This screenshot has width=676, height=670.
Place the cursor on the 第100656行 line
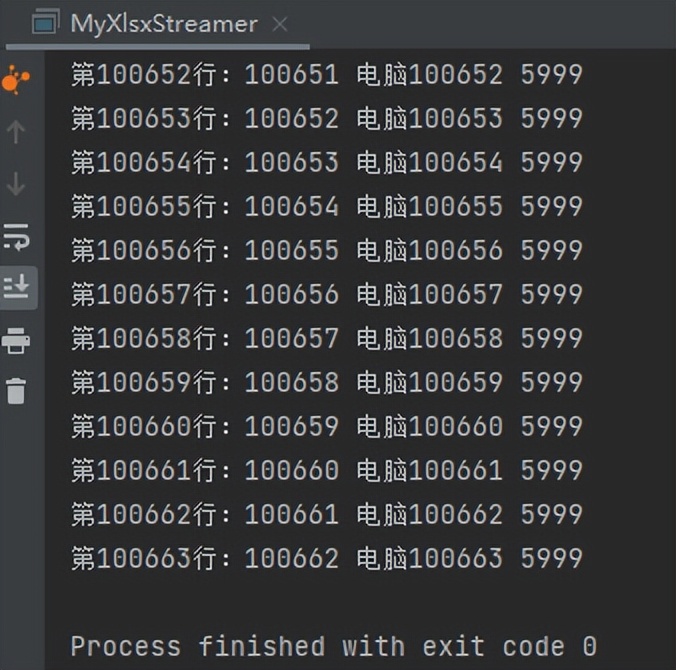point(325,250)
